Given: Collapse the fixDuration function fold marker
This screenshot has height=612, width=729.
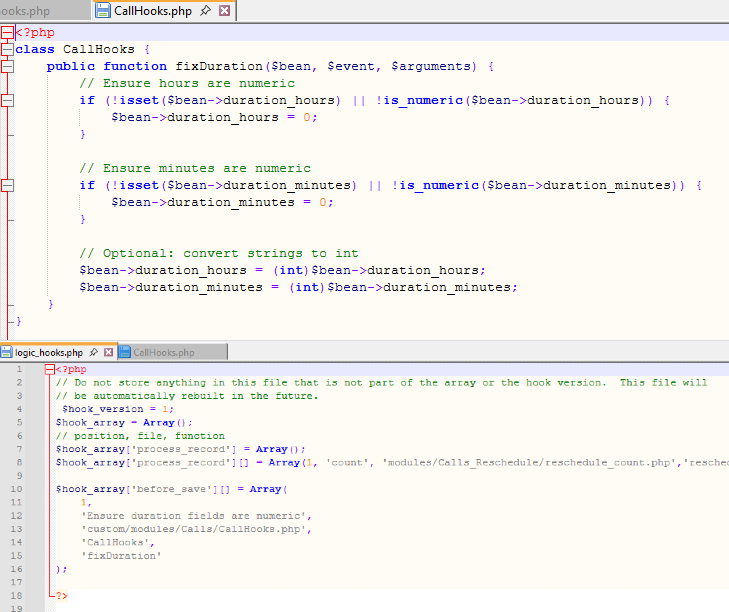Looking at the screenshot, I should click(x=7, y=66).
